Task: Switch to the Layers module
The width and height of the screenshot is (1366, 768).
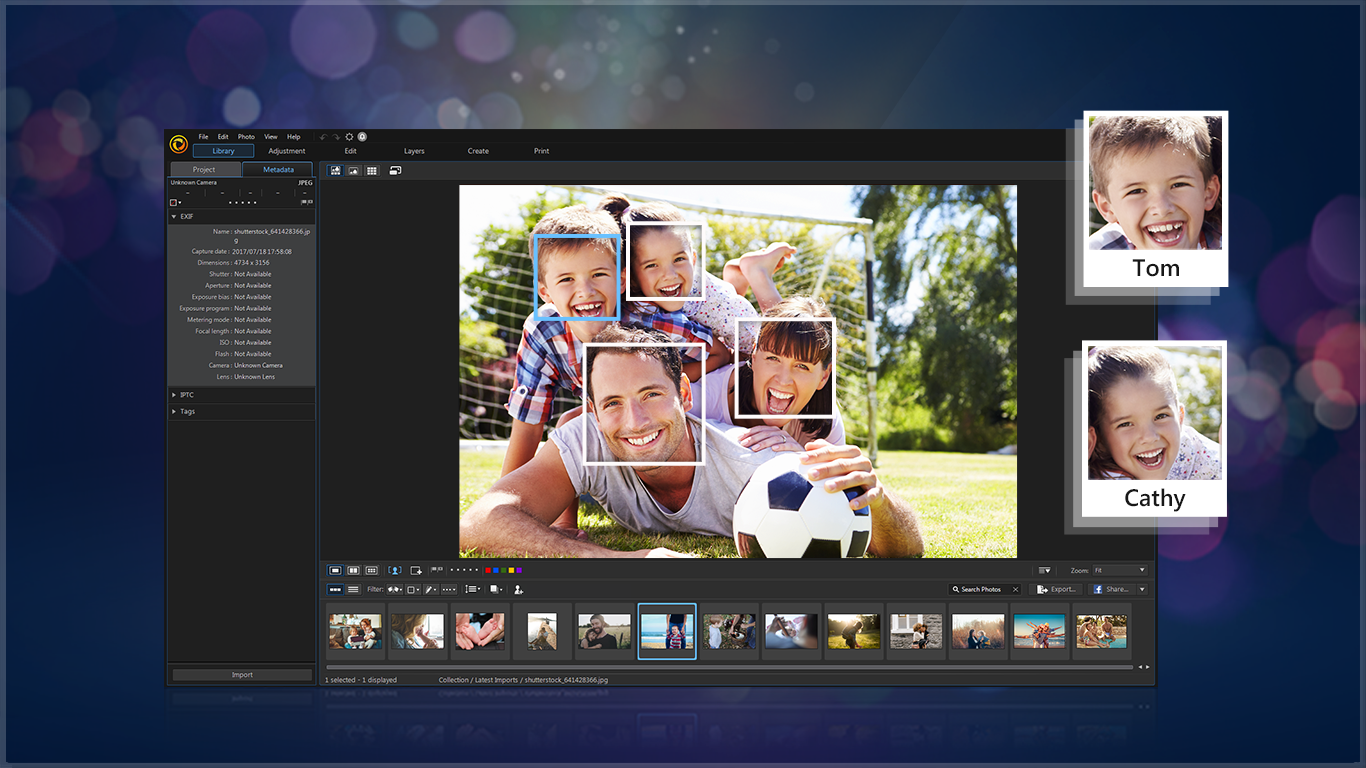Action: pos(414,151)
